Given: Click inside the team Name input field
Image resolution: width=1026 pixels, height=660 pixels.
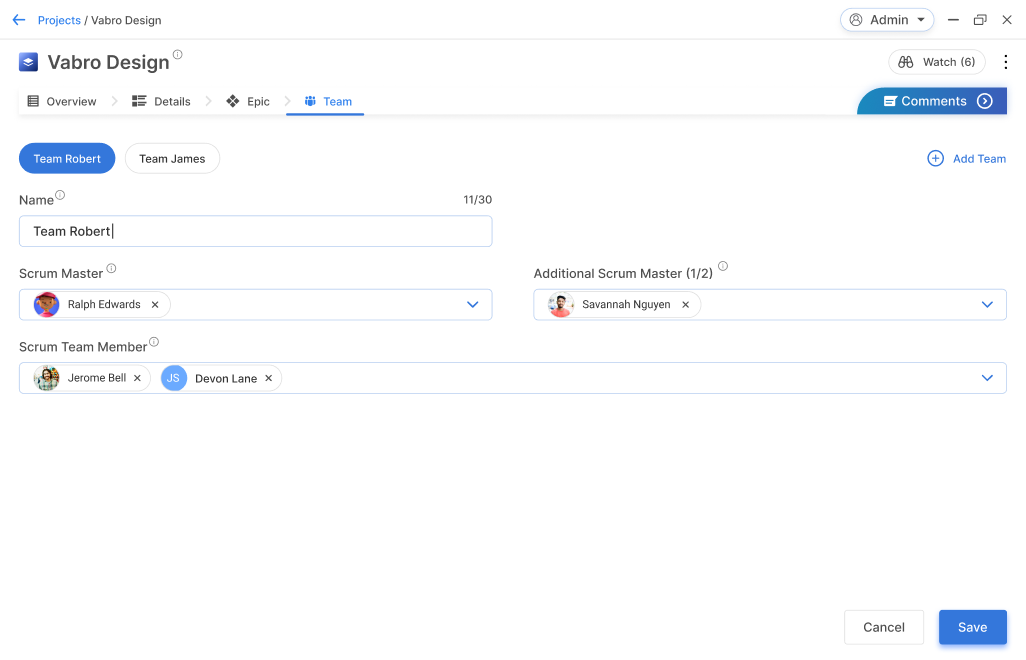Looking at the screenshot, I should (255, 231).
